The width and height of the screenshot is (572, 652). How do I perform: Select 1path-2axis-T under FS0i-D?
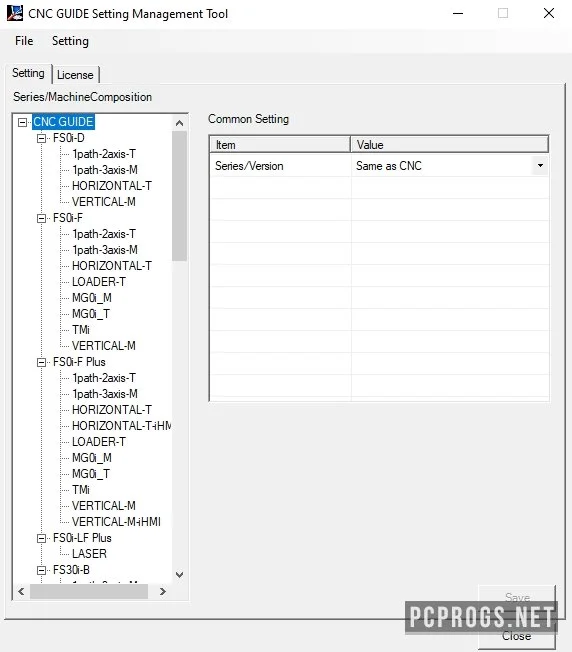tap(104, 154)
